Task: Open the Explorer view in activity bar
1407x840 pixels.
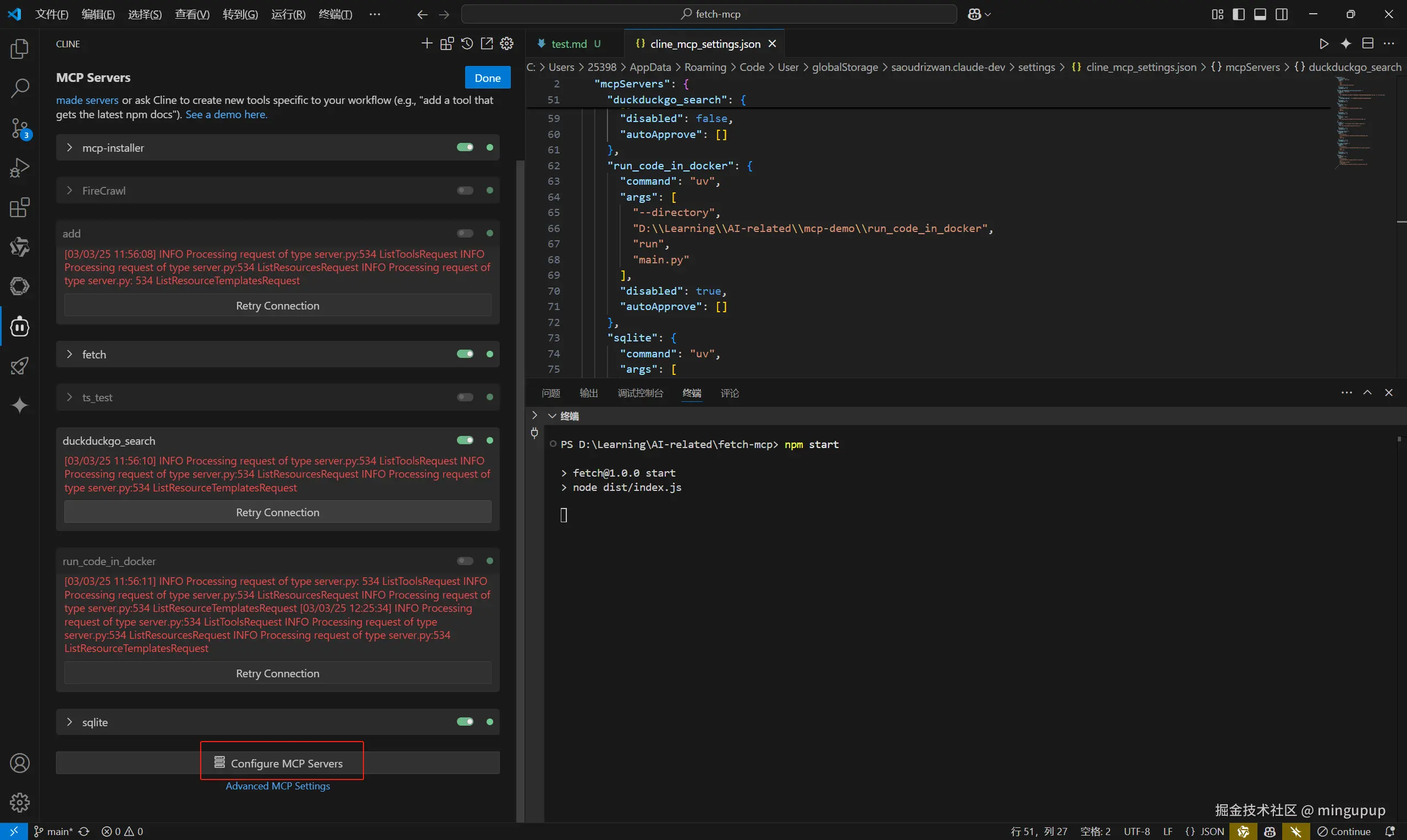Action: (20, 49)
